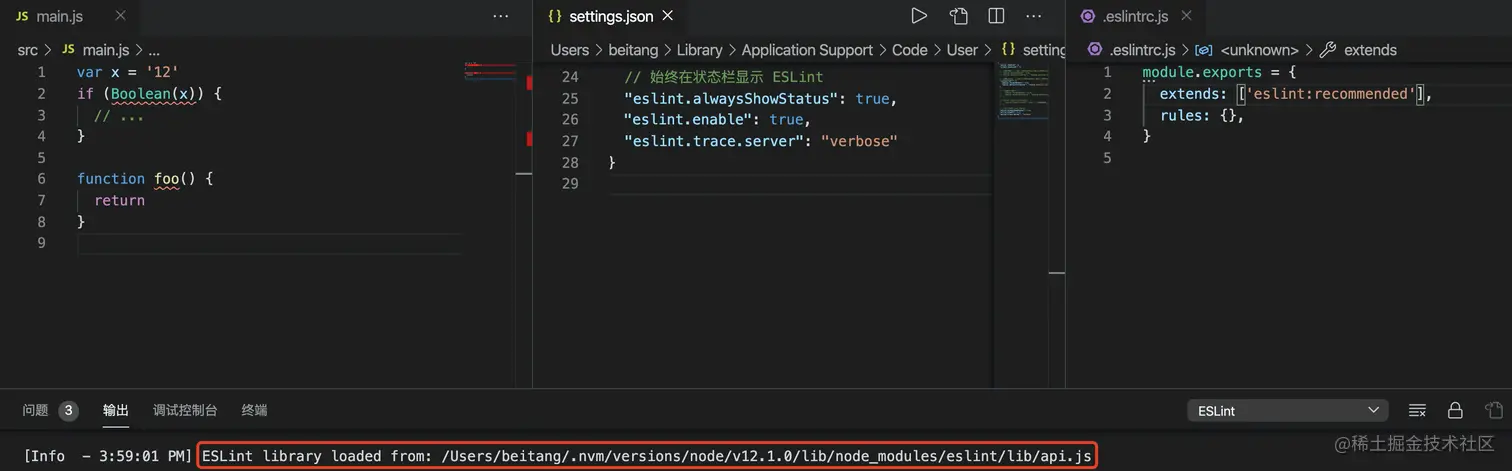Click the src breadcrumb in main.js
The image size is (1512, 471).
point(28,49)
